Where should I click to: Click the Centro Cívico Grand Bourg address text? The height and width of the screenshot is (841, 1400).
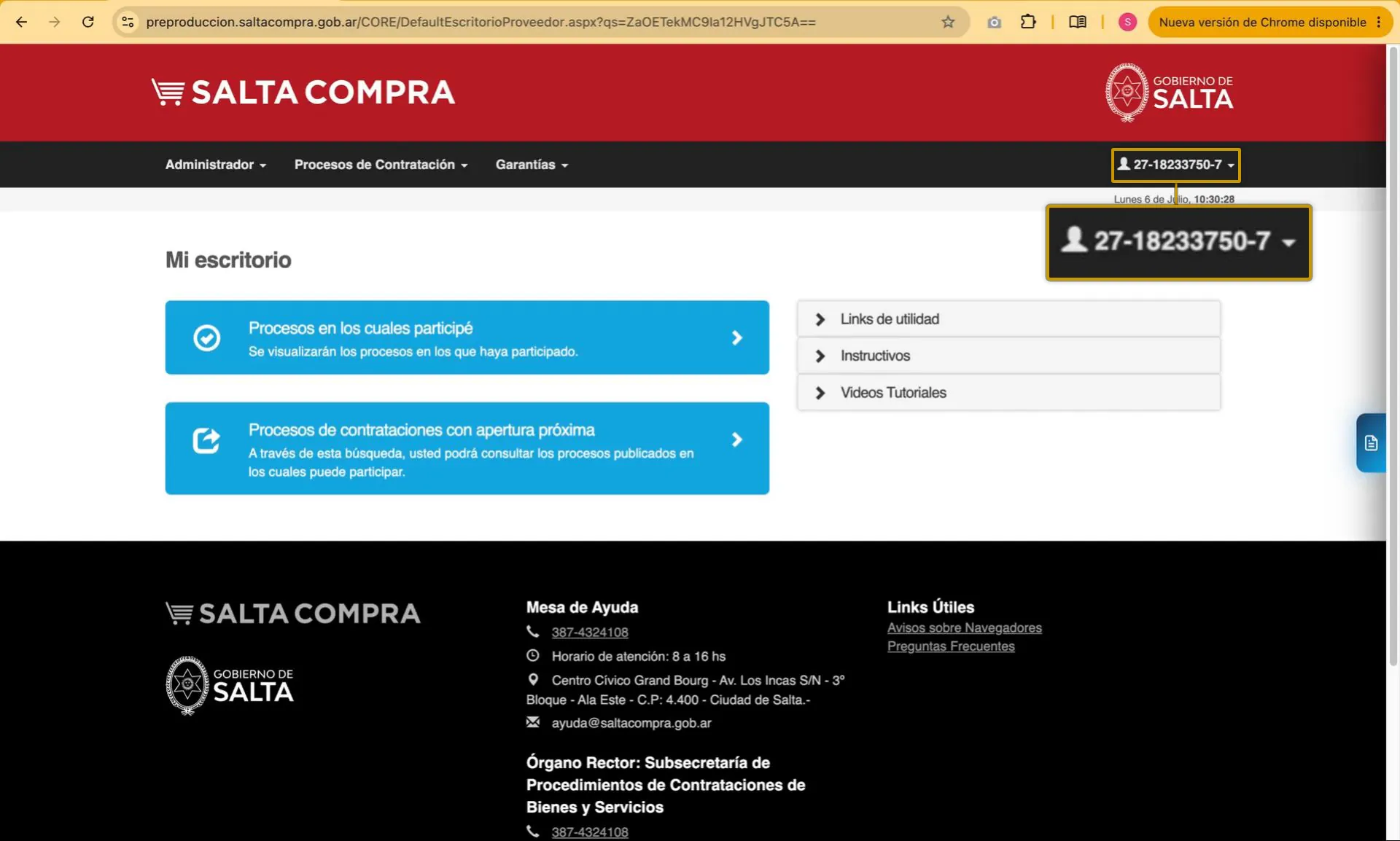point(685,689)
